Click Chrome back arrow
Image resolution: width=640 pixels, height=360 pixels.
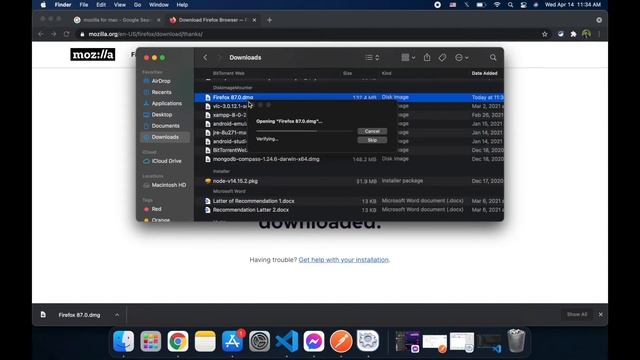click(x=41, y=34)
